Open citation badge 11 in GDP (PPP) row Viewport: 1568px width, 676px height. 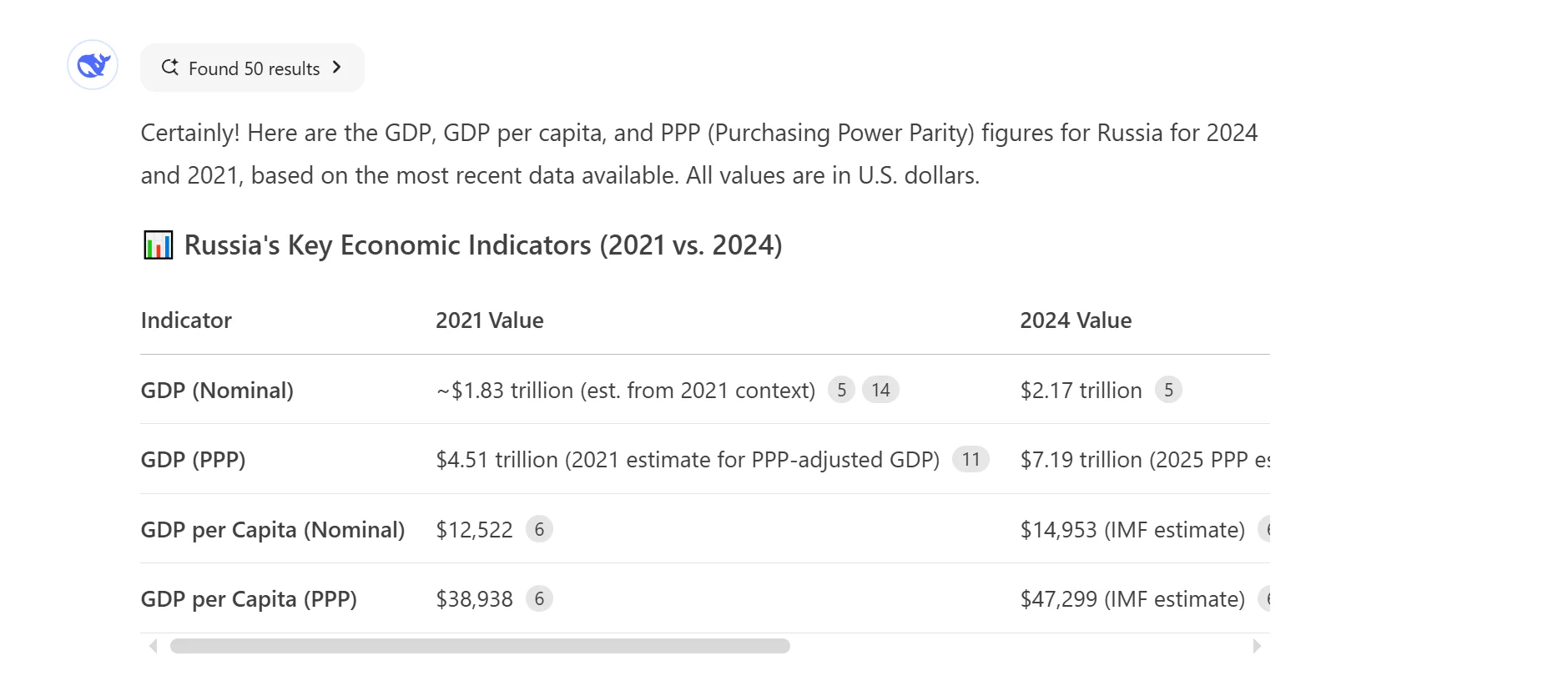point(971,459)
